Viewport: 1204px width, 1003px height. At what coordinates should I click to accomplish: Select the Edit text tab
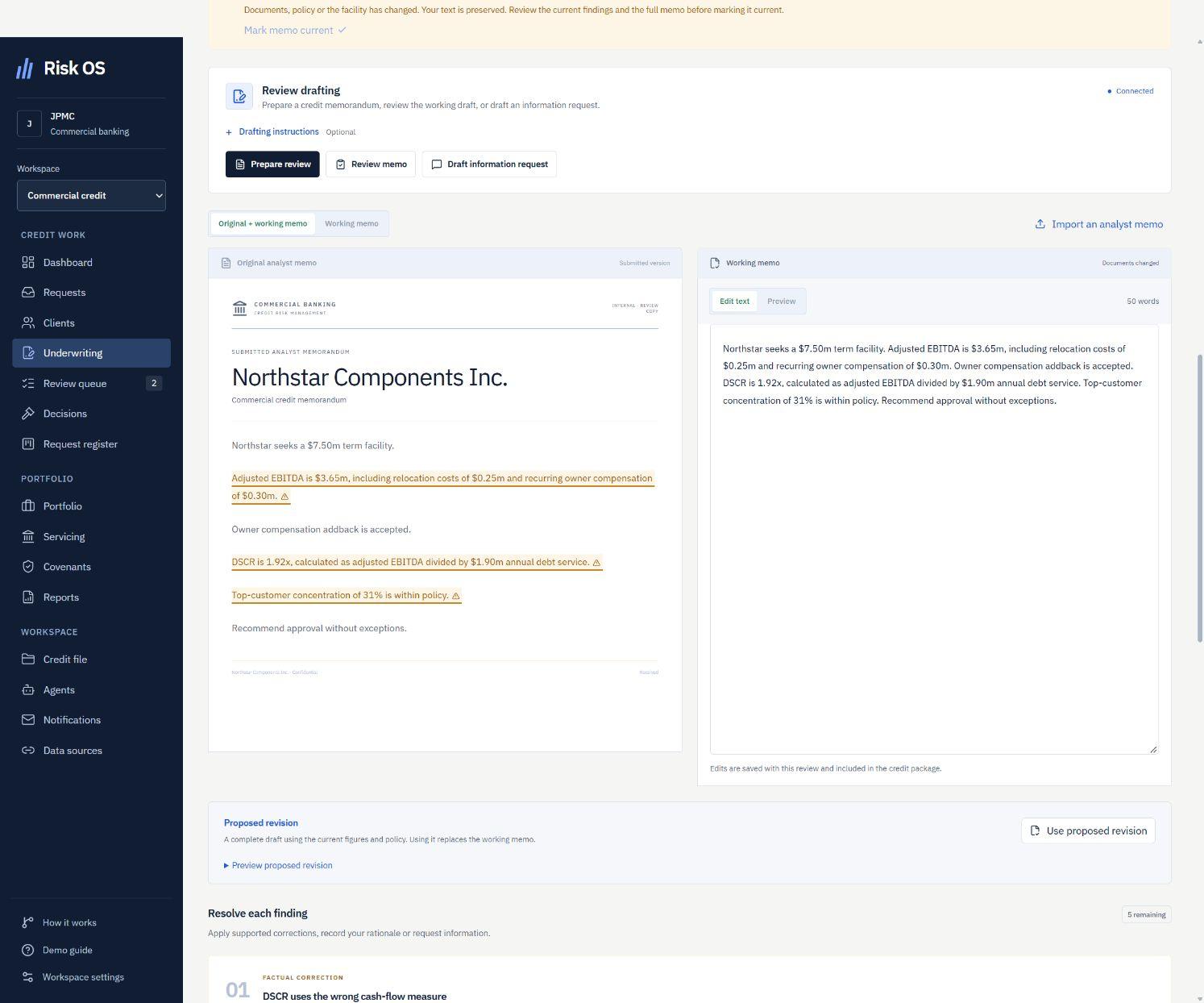pos(734,302)
